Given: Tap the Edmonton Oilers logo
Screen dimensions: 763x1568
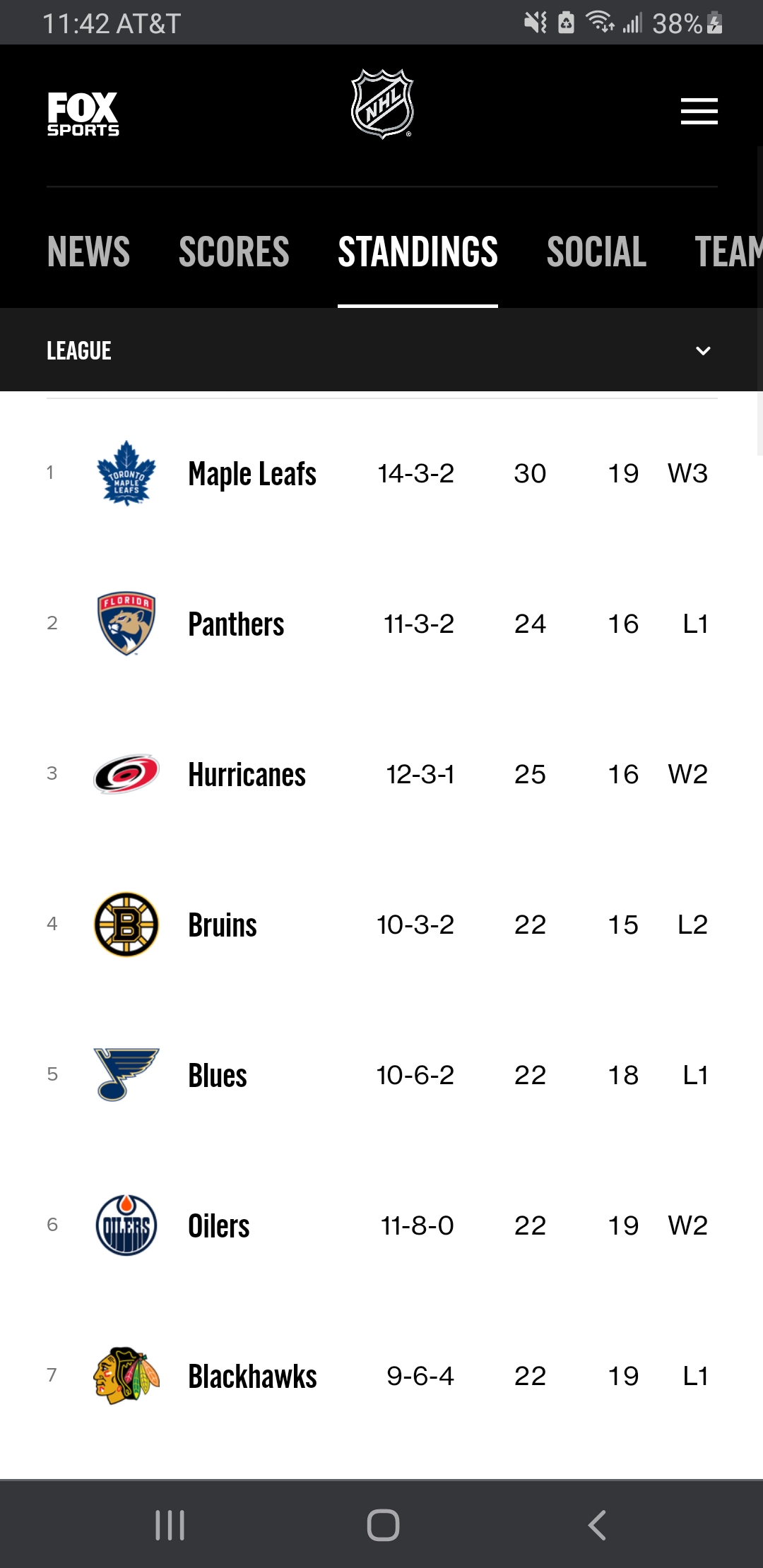Looking at the screenshot, I should 126,1225.
